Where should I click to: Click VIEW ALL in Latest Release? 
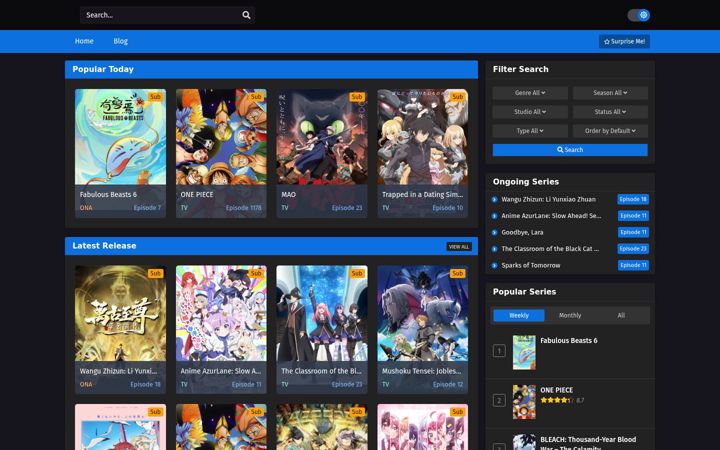click(x=459, y=247)
